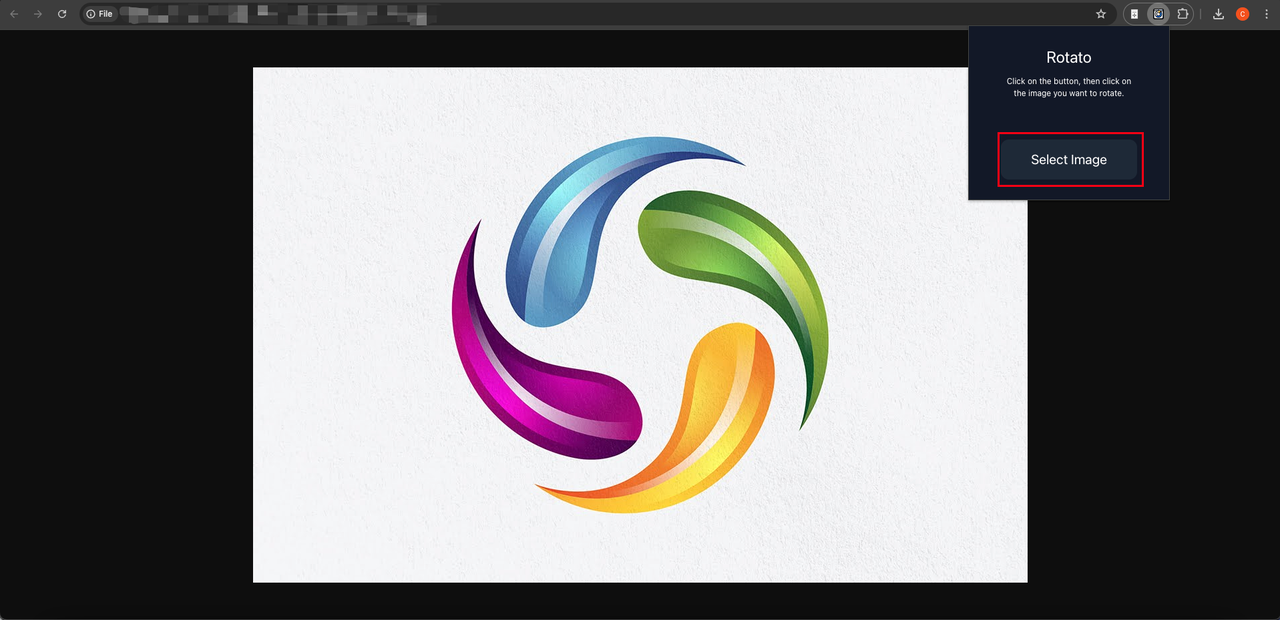Click the File site info chip
1280x620 pixels.
point(99,14)
